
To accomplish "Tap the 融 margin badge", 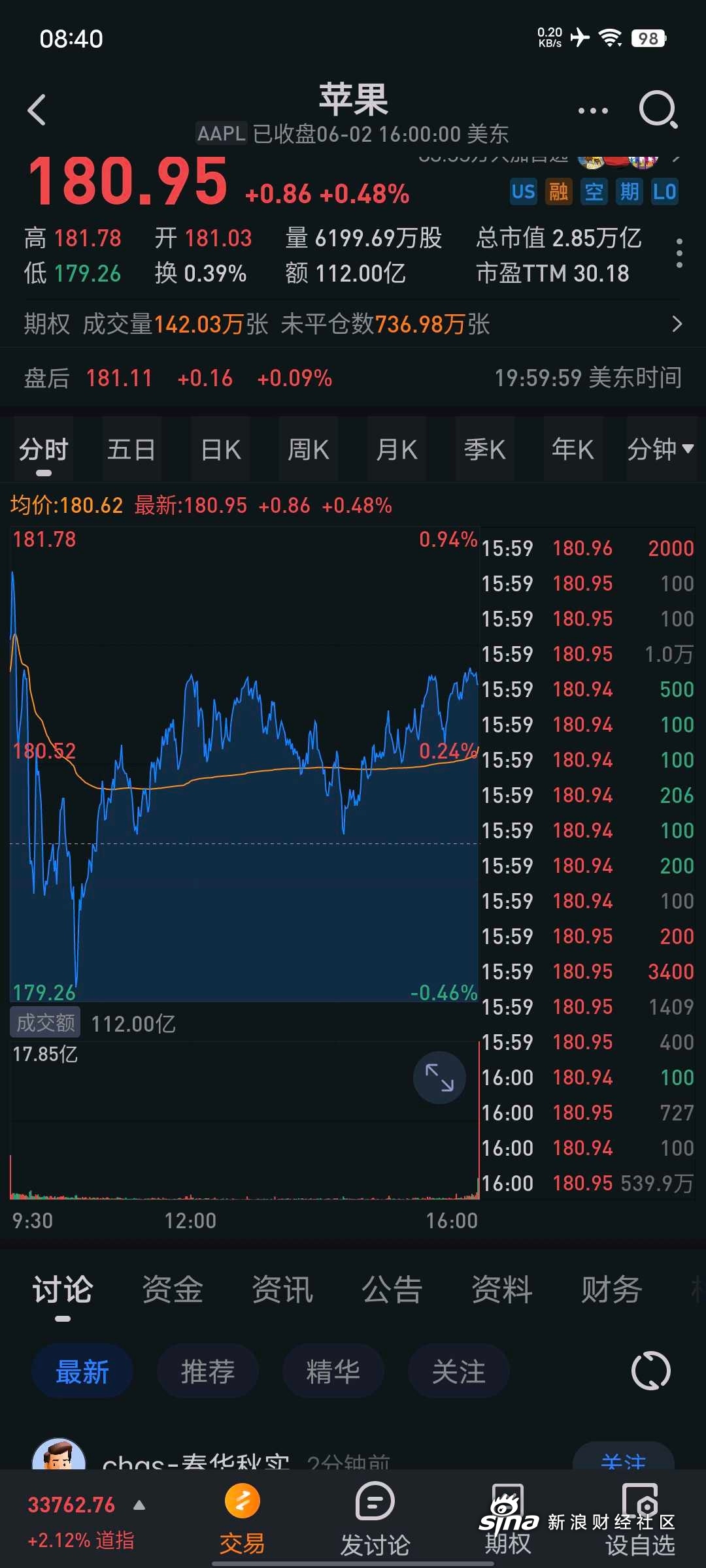I will coord(558,191).
